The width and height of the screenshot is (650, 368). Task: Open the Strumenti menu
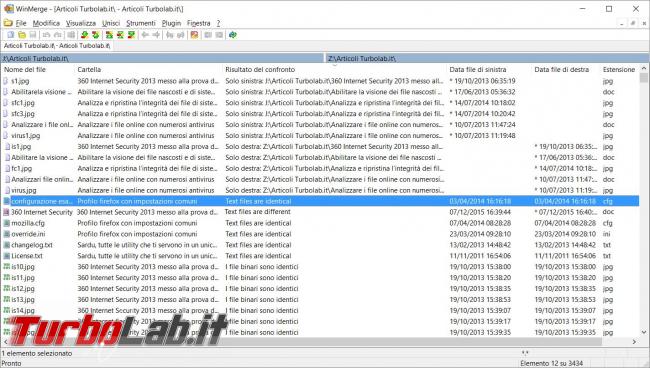(141, 23)
